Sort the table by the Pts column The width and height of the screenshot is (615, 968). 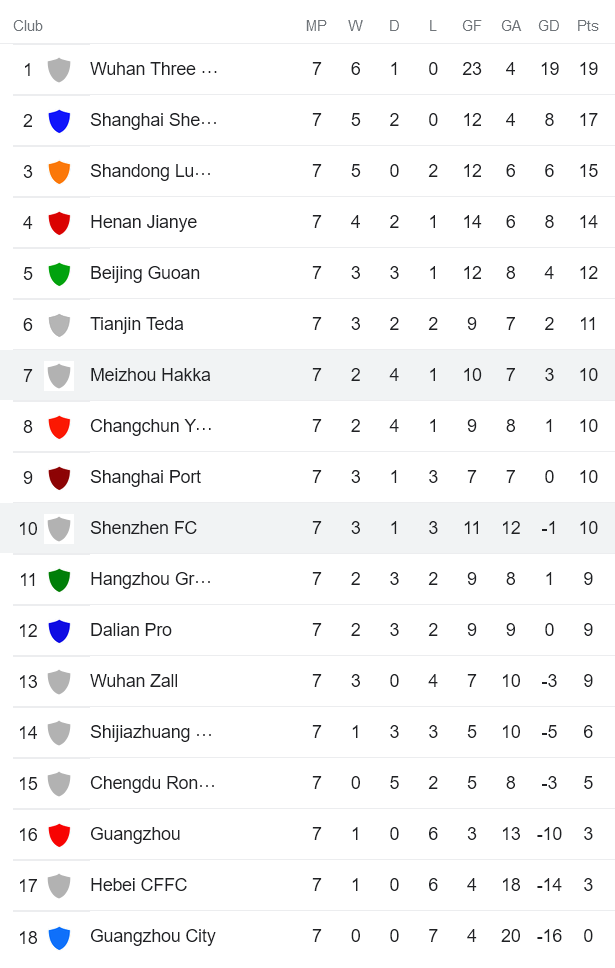pos(586,26)
